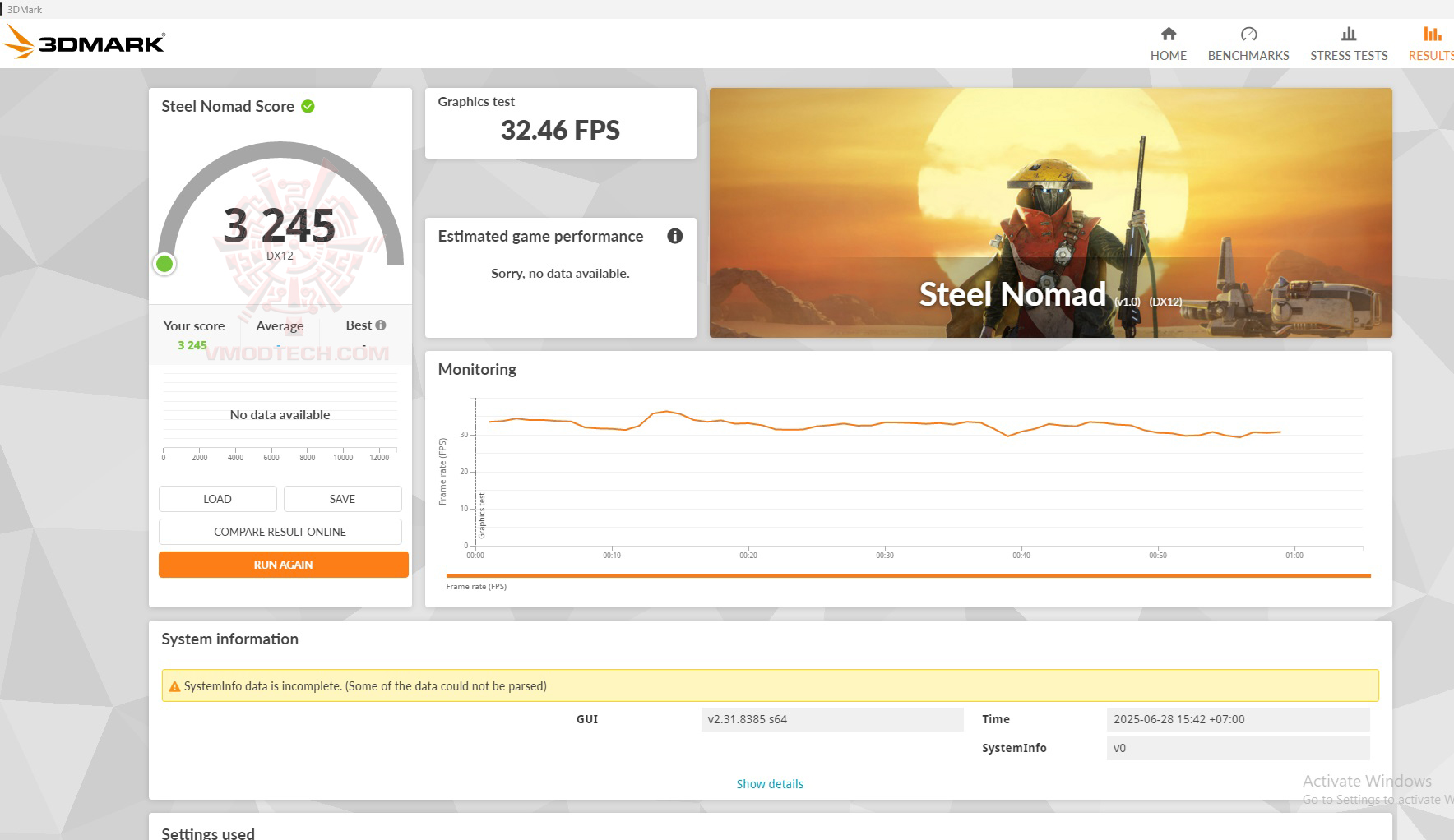Switch to the STRESS TESTS tab label
Screen dimensions: 1454x840
(1349, 56)
